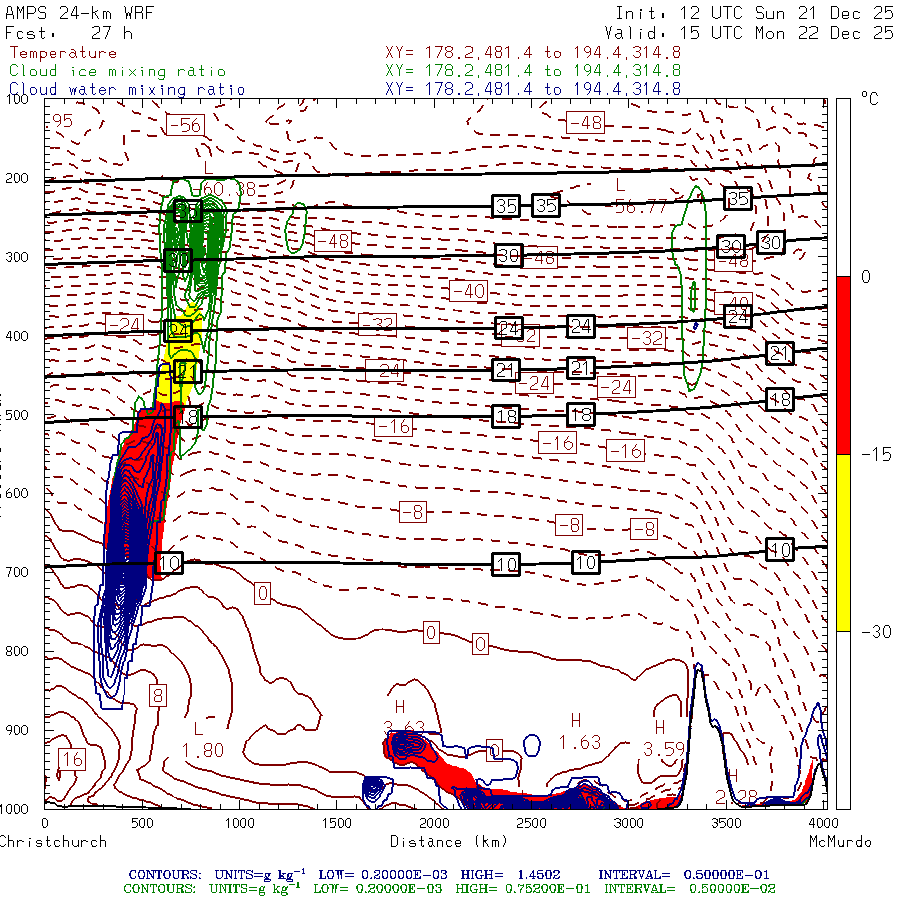Click the "300" pressure axis tick label
Viewport: 900px width, 900px height.
pyautogui.click(x=17, y=257)
